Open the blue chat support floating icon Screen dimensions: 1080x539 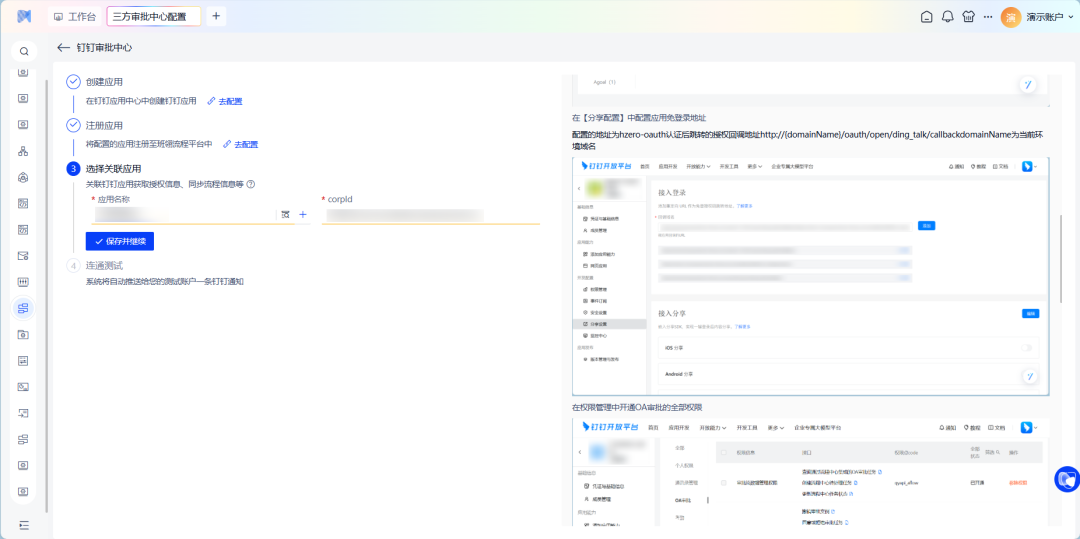coord(1067,479)
